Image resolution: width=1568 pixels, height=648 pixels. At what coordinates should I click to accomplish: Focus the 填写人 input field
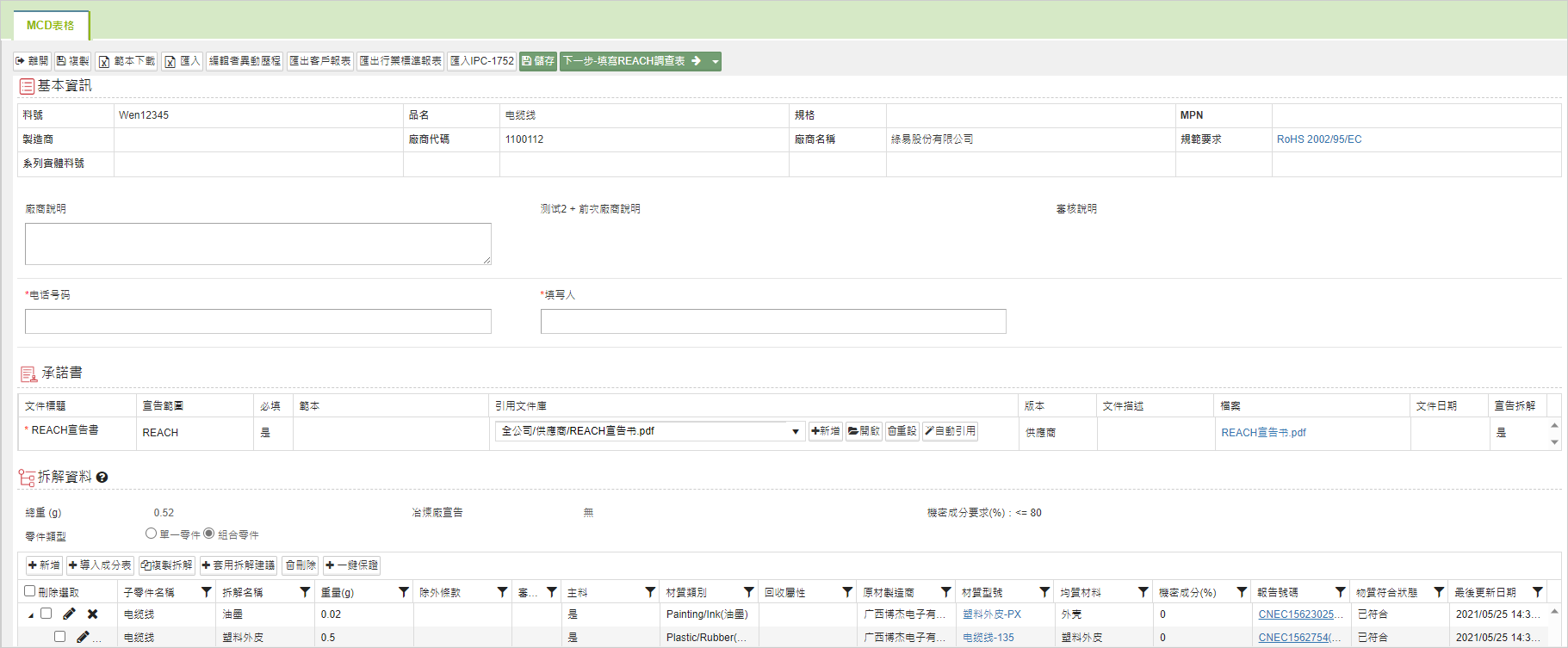click(773, 321)
